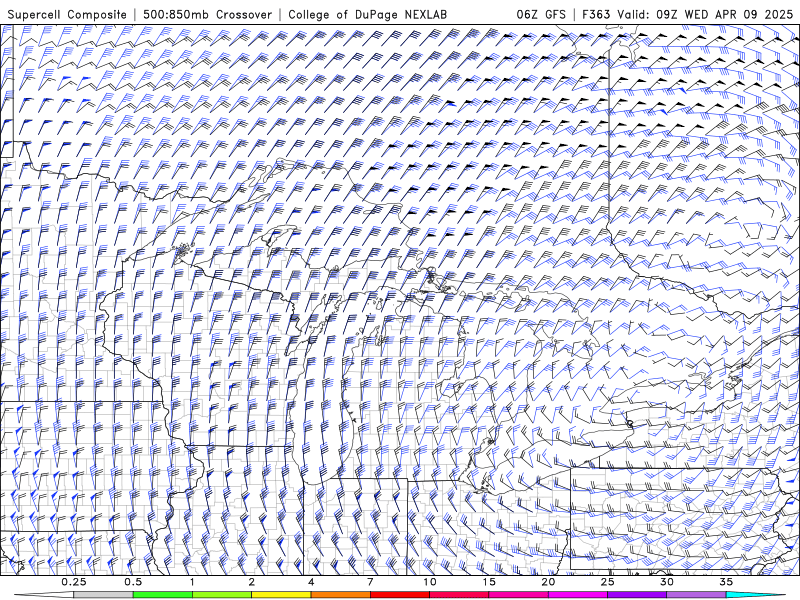Pick the hot pink segment between 15 and 20

pos(518,595)
